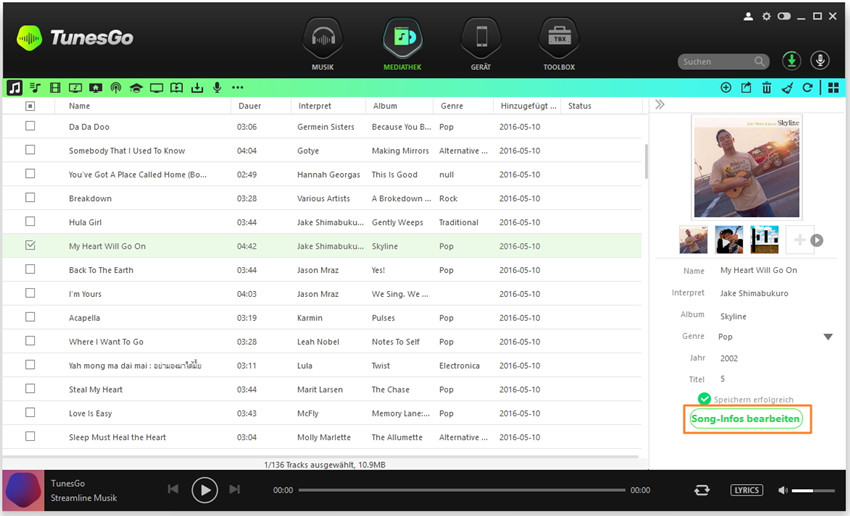Click the search magnifier icon
850x516 pixels.
[760, 61]
